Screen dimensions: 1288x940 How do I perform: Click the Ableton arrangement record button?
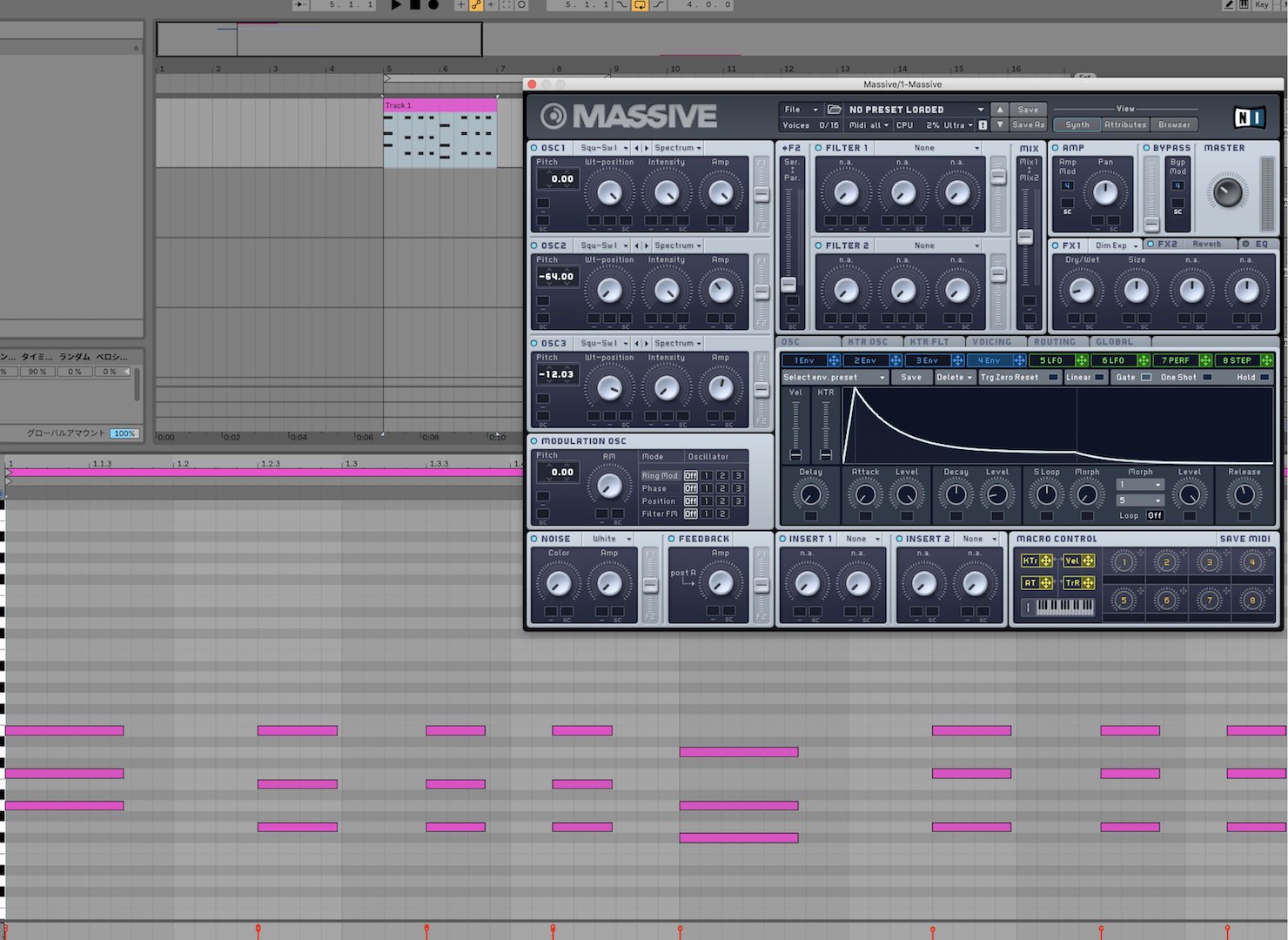(x=433, y=5)
